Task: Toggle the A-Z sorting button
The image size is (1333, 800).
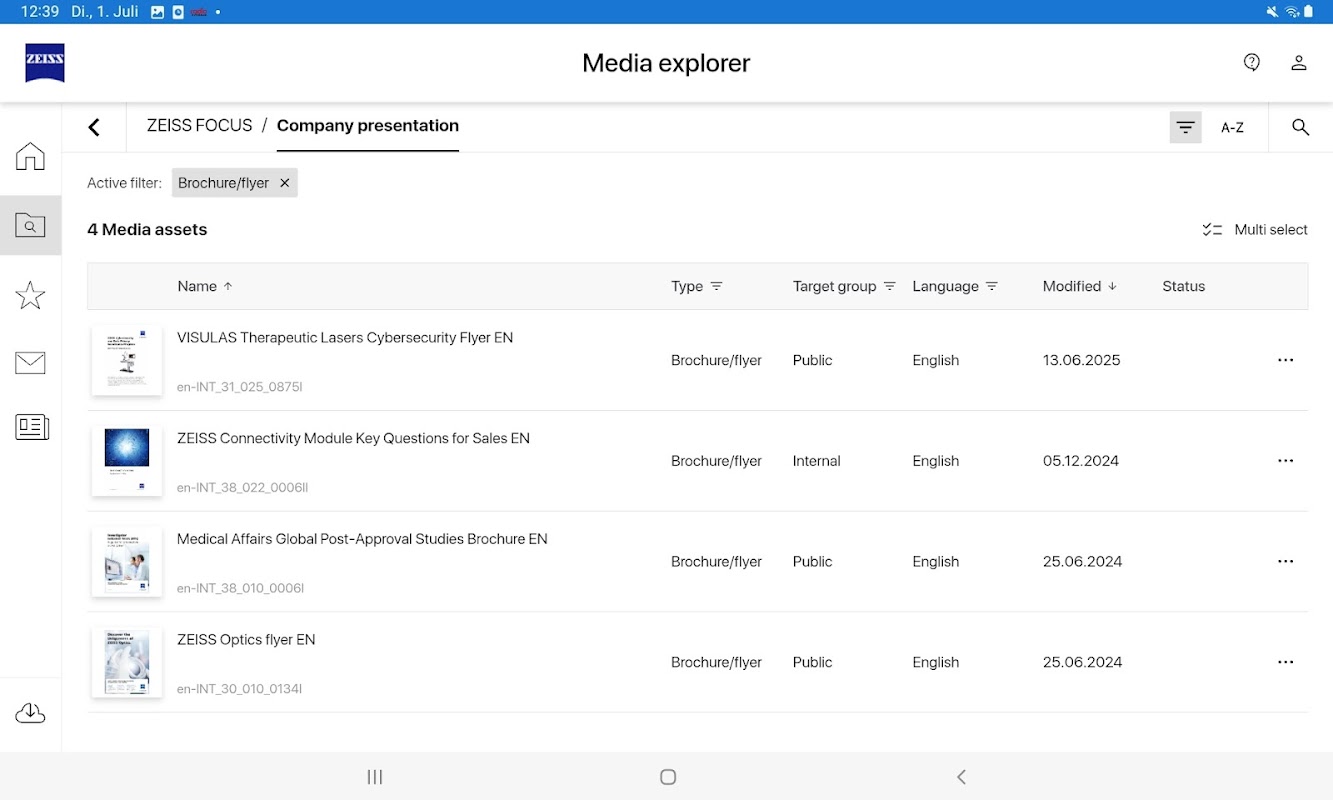Action: point(1232,127)
